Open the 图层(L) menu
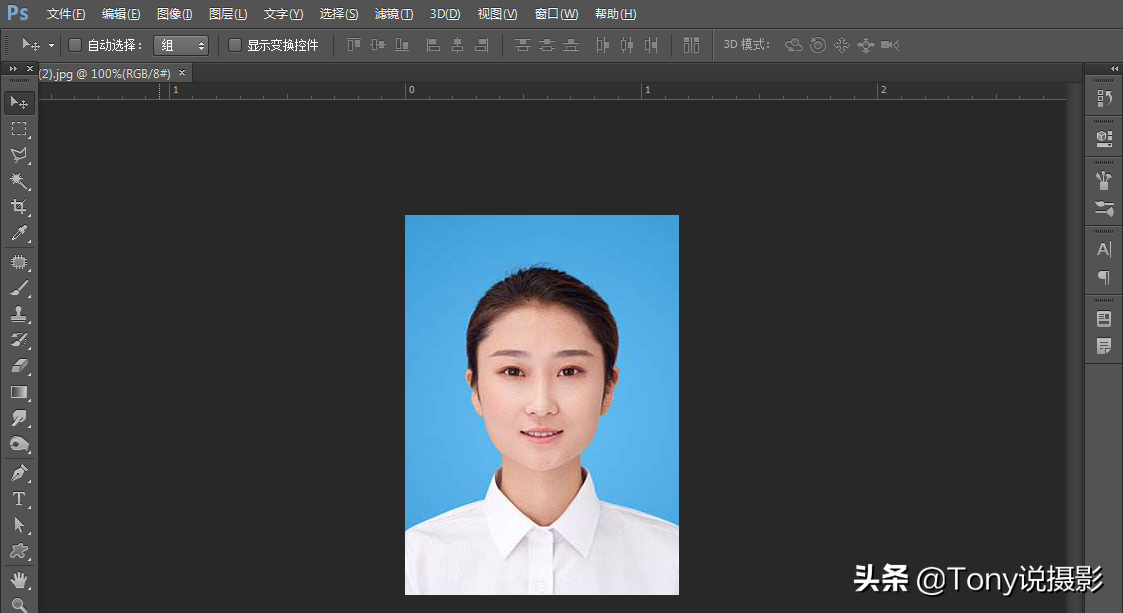 pos(228,14)
